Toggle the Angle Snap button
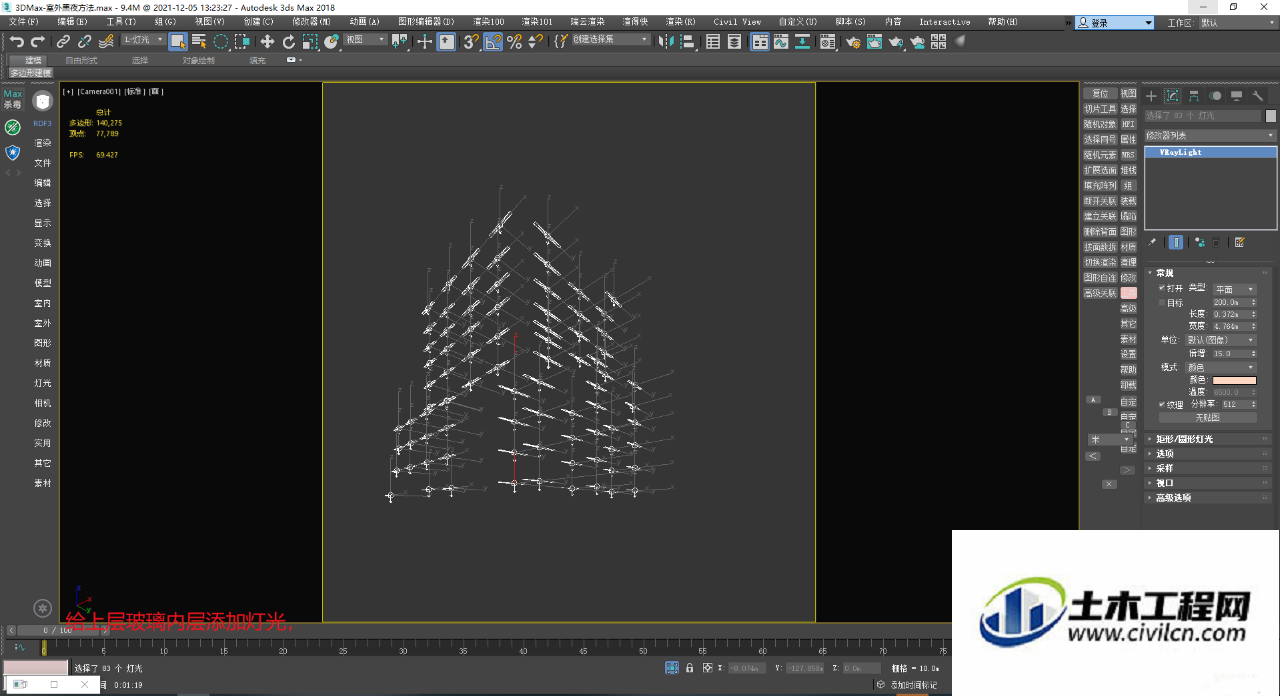This screenshot has width=1280, height=696. pyautogui.click(x=493, y=41)
